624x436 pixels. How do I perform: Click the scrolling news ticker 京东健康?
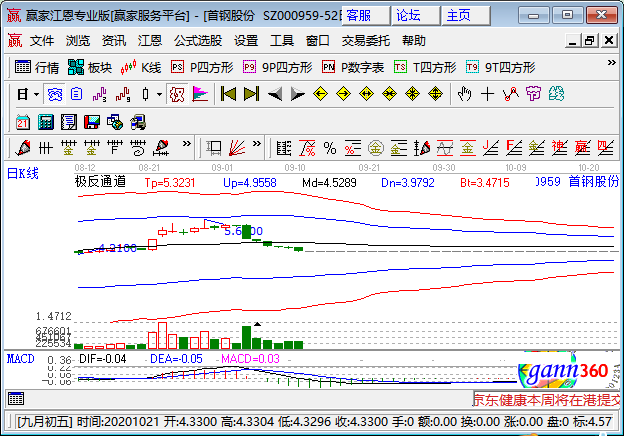[x=546, y=400]
